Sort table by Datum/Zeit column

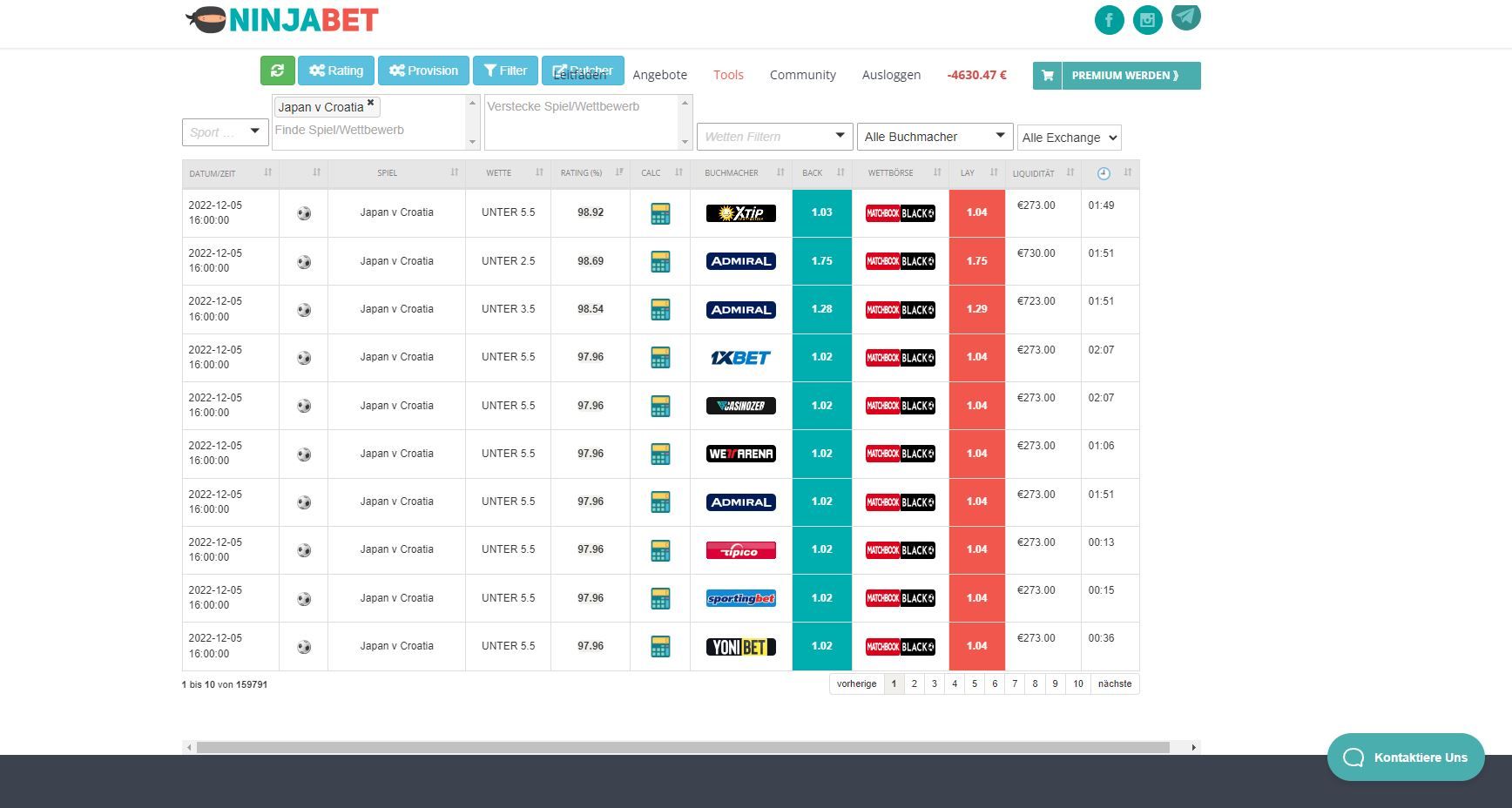(x=230, y=173)
